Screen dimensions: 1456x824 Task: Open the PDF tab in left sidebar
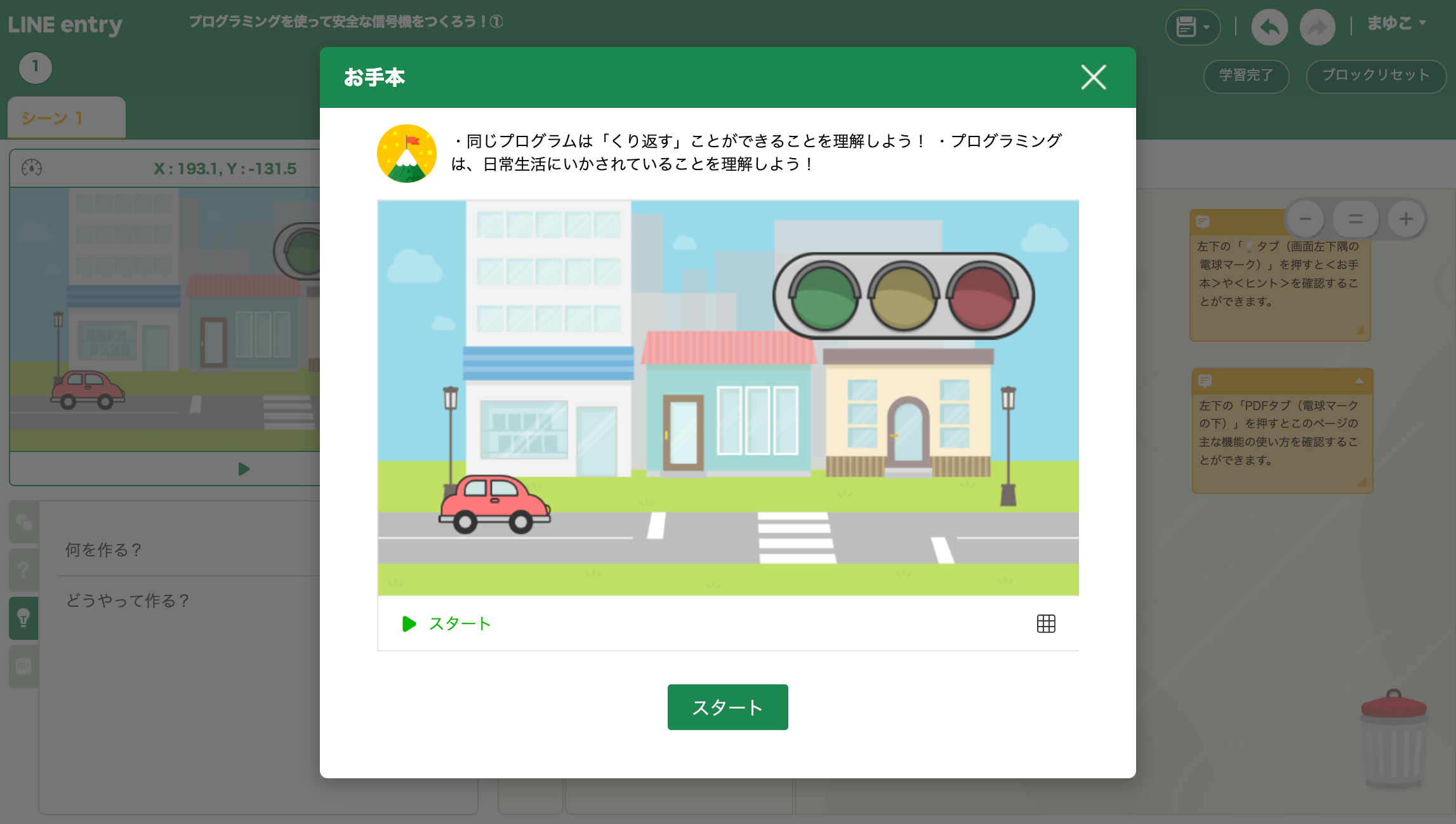coord(24,666)
